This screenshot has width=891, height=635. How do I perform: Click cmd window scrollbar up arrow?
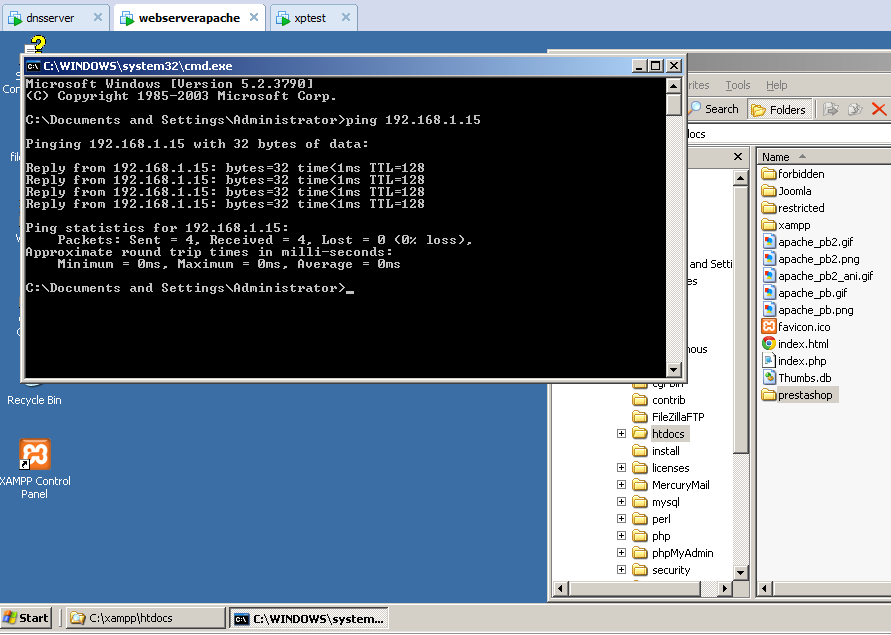(673, 86)
